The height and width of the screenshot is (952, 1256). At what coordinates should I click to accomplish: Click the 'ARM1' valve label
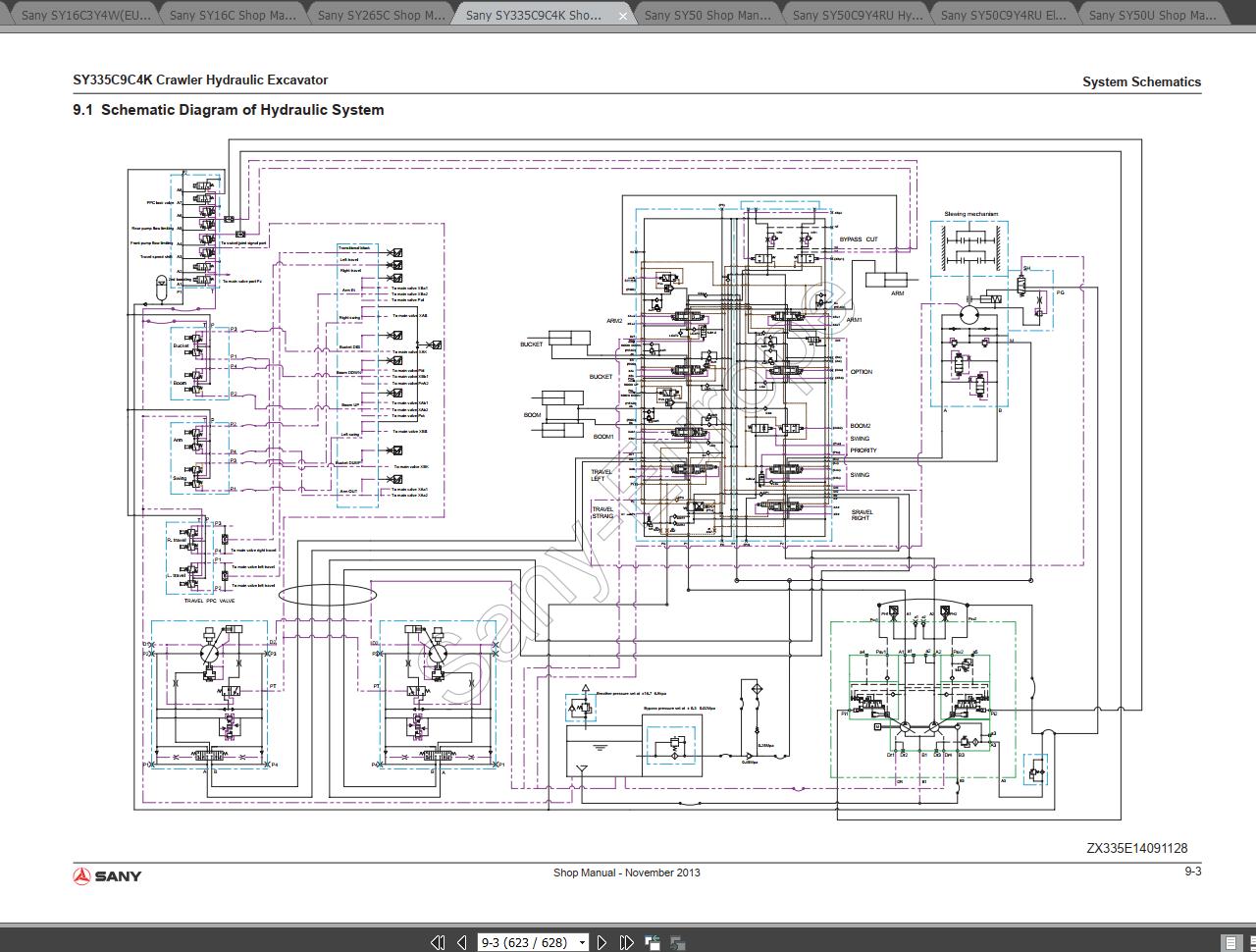tap(854, 320)
